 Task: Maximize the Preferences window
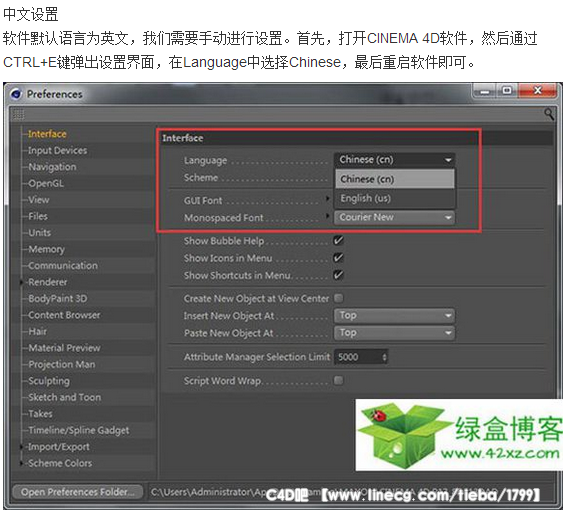point(507,91)
